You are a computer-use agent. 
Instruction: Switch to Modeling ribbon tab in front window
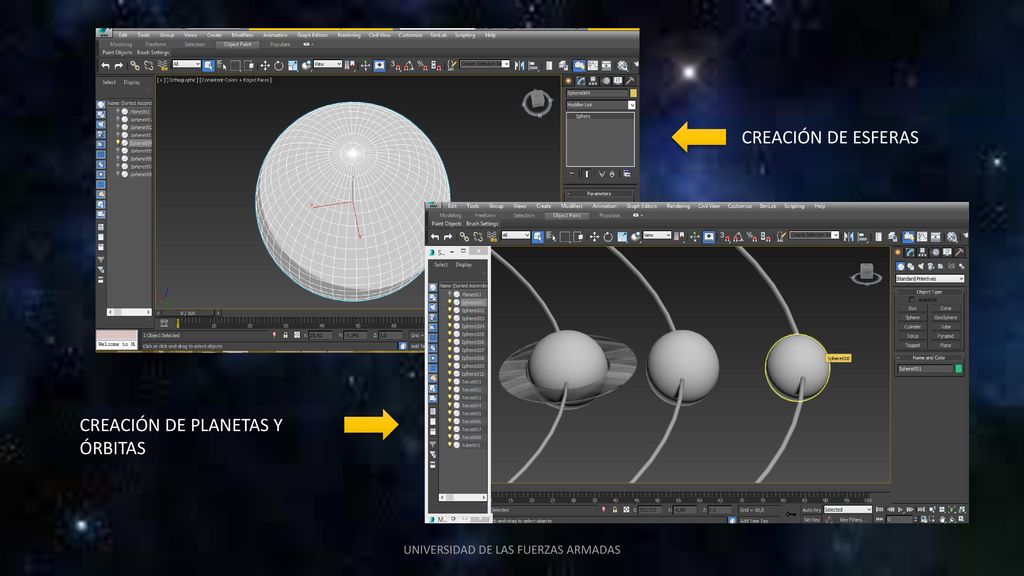[x=450, y=215]
